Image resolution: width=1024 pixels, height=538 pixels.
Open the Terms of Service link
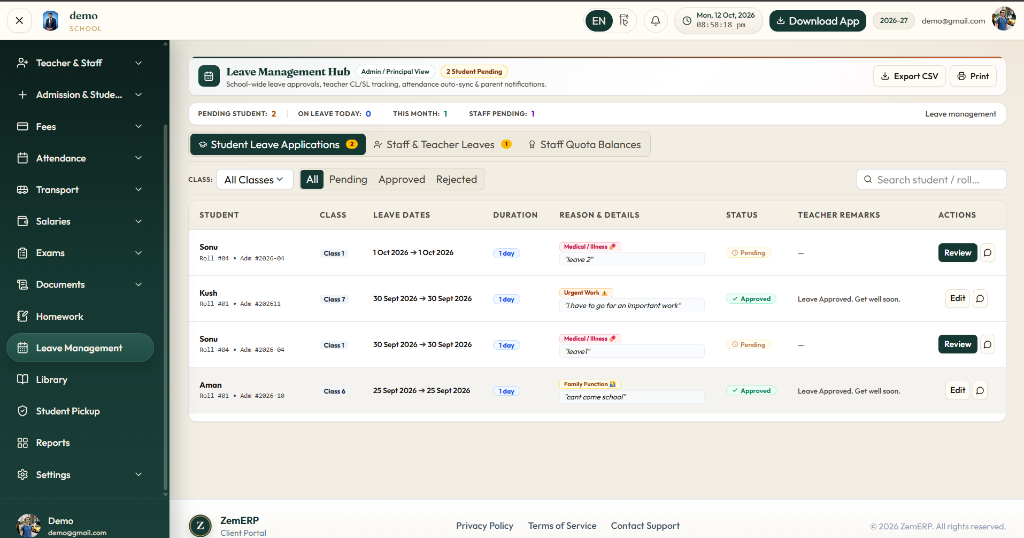click(x=562, y=526)
